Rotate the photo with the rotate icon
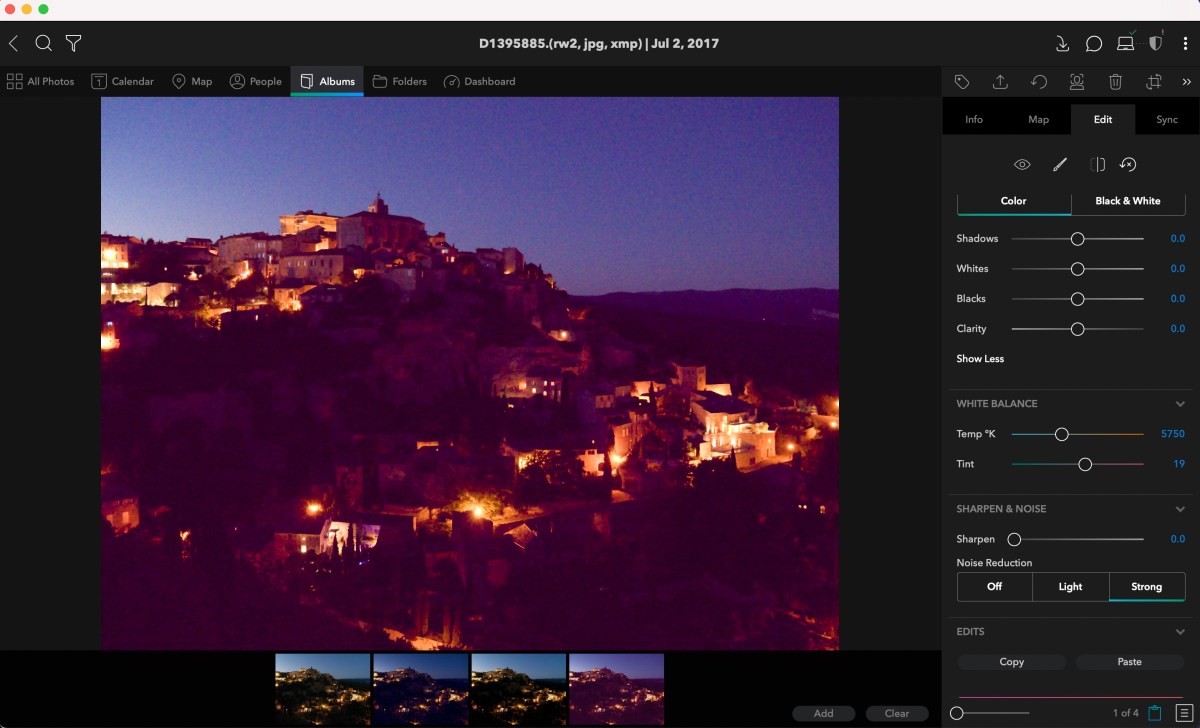Viewport: 1200px width, 728px height. coord(1039,82)
